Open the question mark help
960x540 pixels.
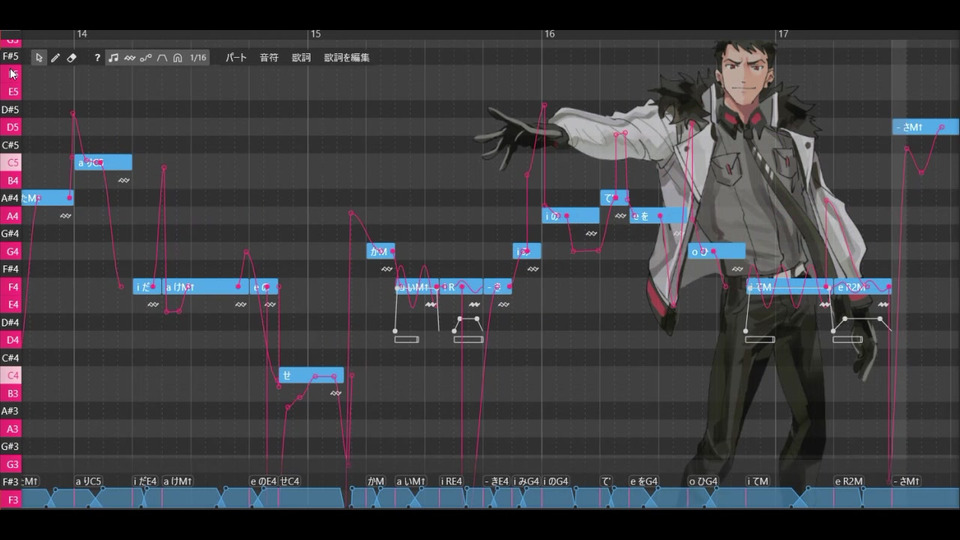point(97,58)
